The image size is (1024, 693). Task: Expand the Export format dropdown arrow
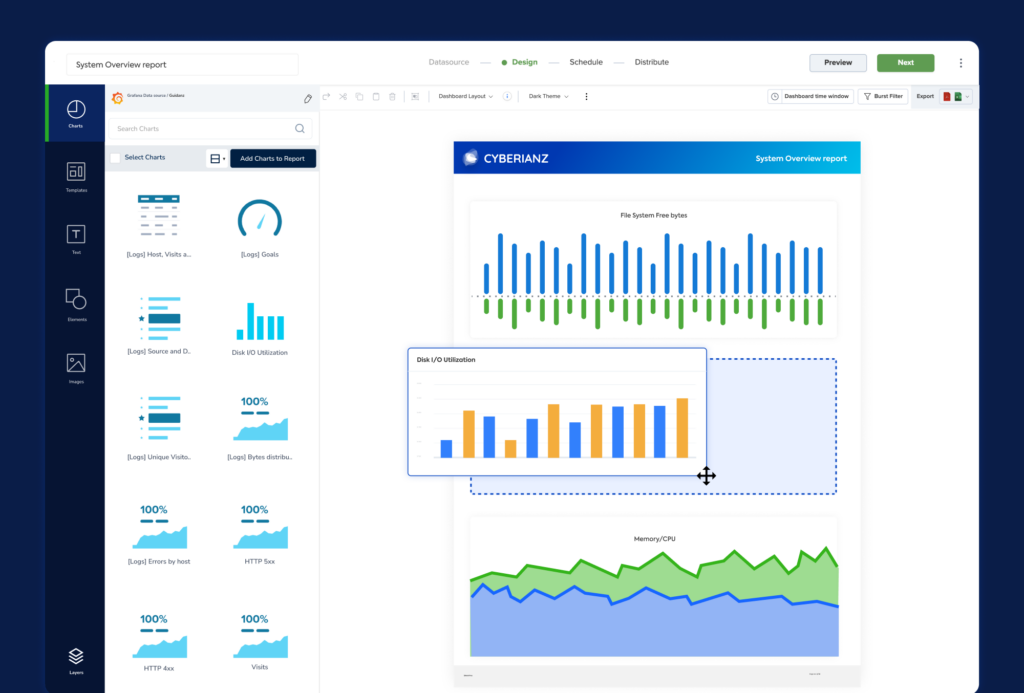pos(967,97)
